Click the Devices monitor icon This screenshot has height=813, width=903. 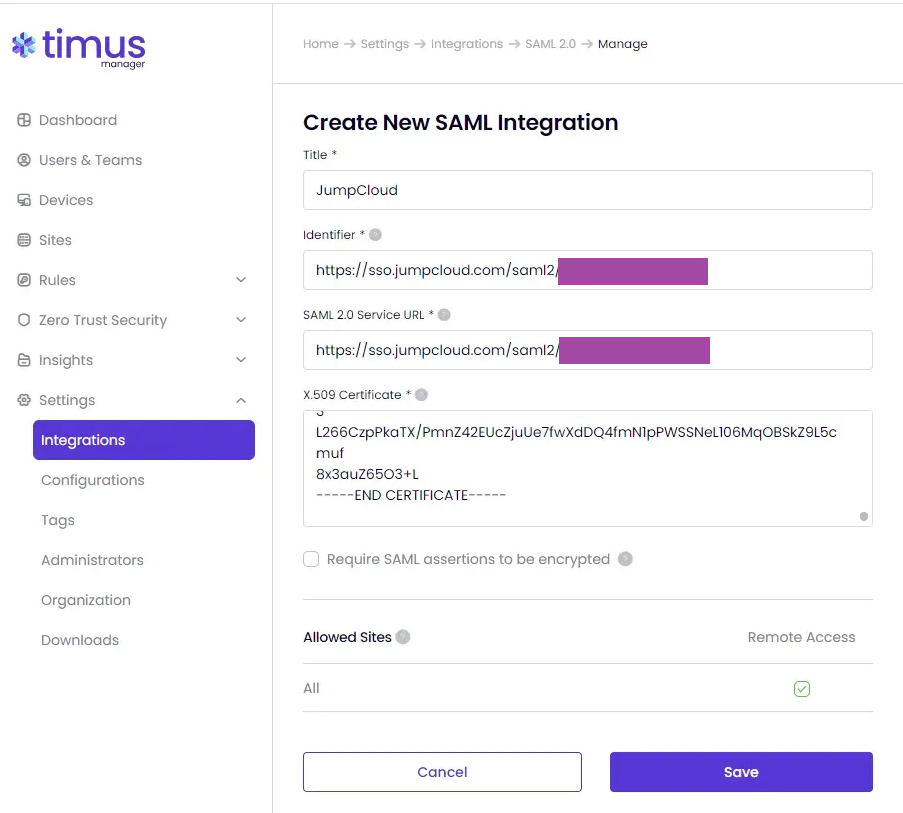[x=24, y=200]
